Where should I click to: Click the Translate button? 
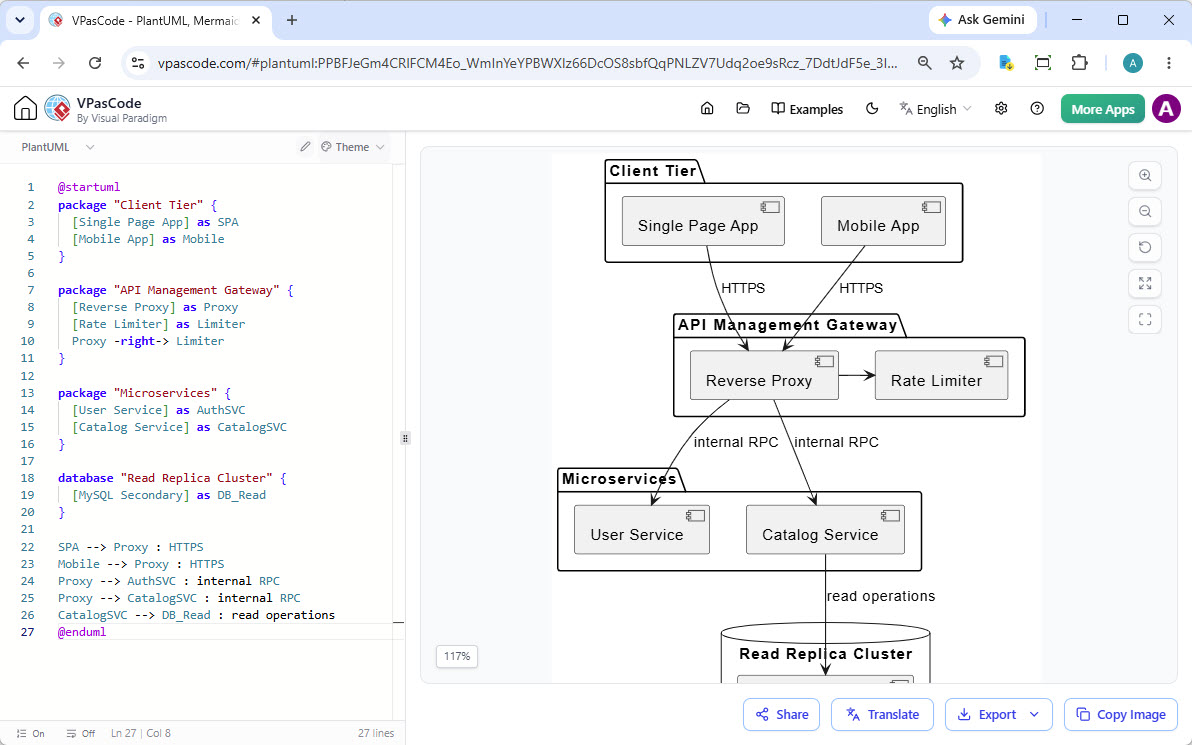(x=883, y=715)
